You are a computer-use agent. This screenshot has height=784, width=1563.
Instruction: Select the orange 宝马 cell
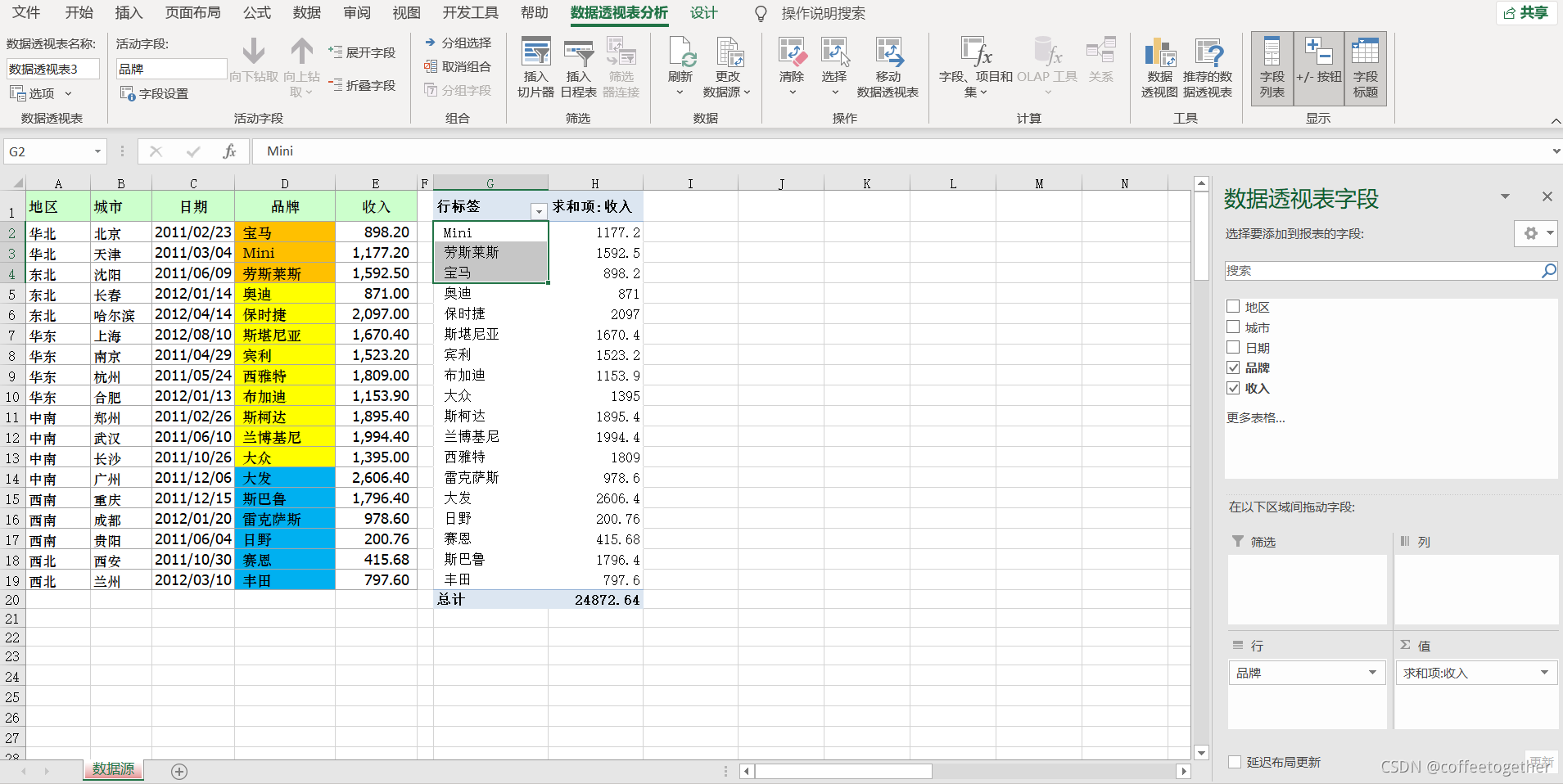285,232
